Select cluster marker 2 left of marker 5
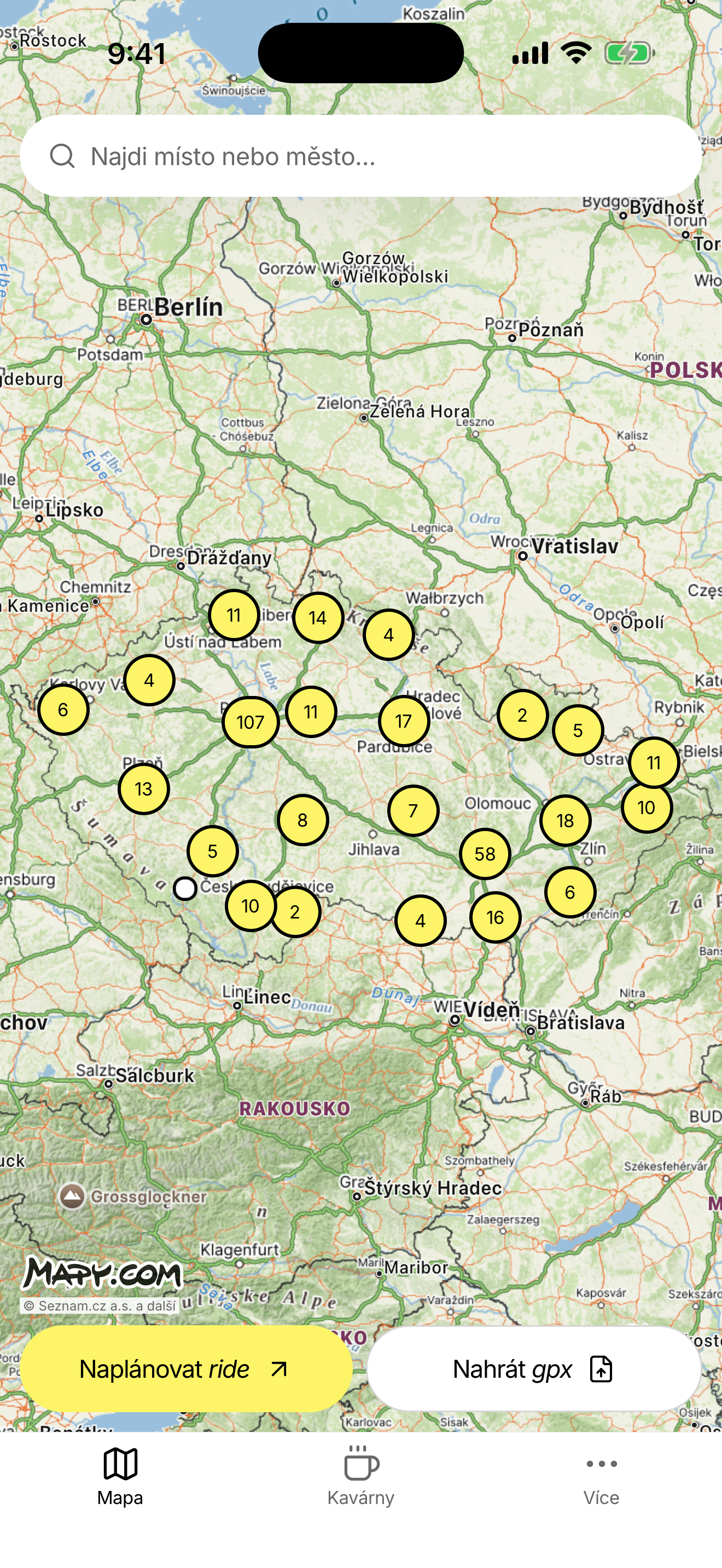 tap(522, 715)
